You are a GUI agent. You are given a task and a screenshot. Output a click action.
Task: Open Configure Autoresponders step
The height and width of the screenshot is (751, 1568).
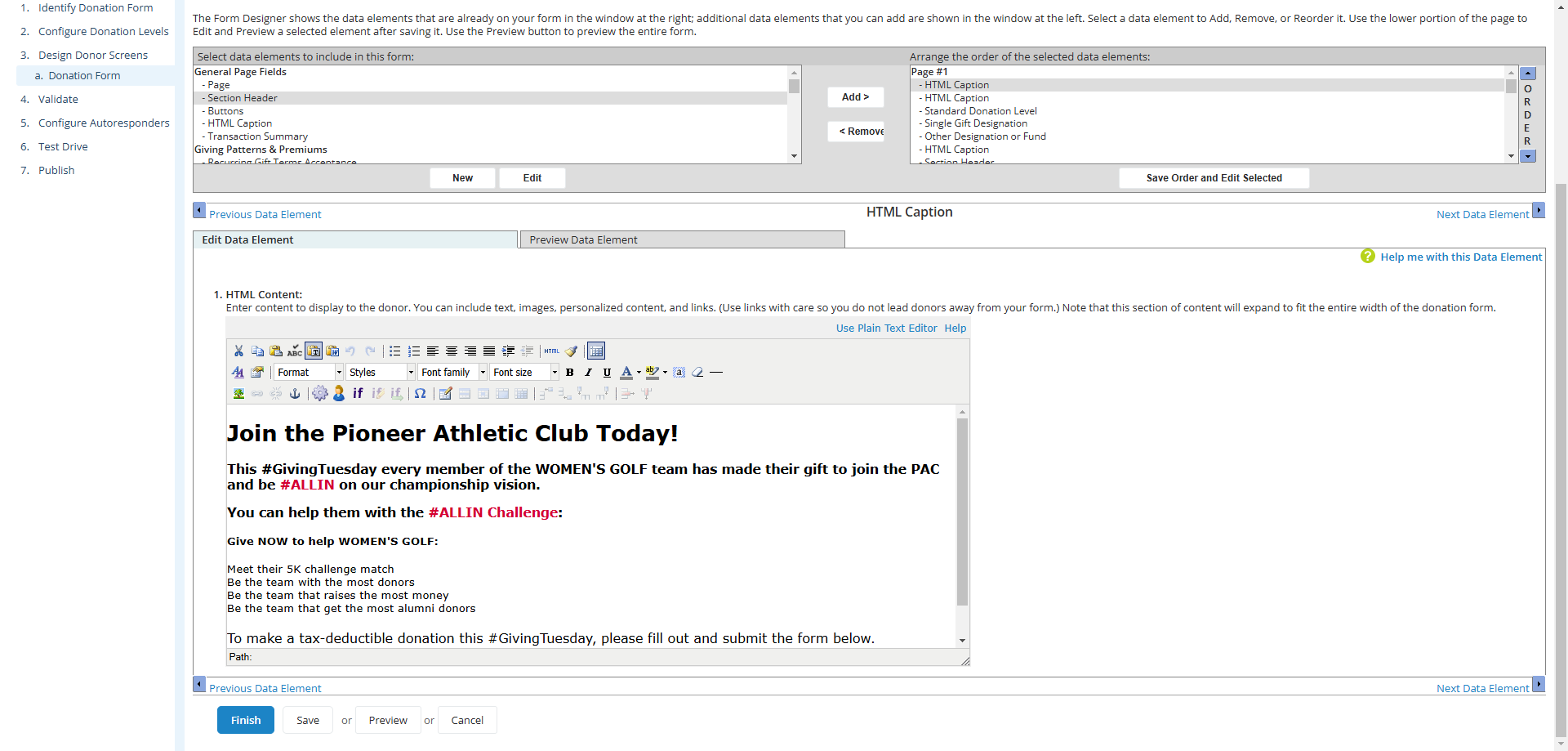pyautogui.click(x=104, y=123)
